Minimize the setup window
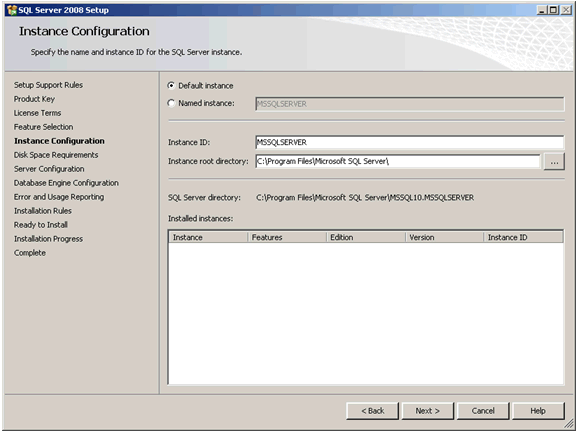This screenshot has width=578, height=433. click(541, 10)
